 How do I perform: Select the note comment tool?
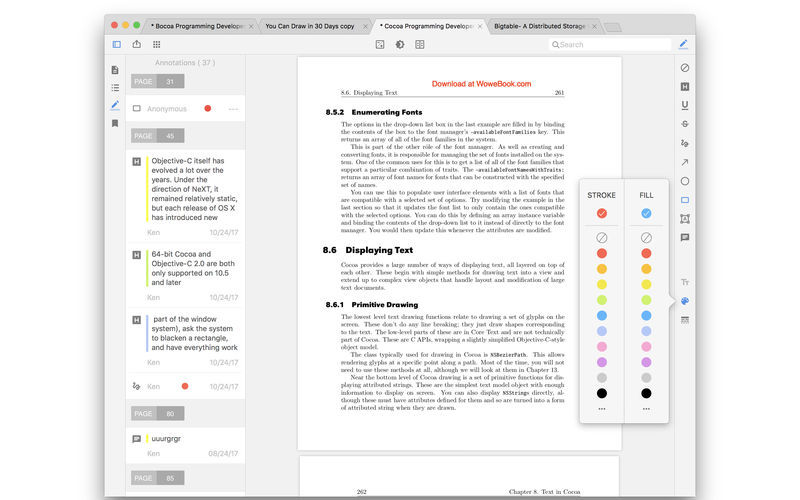(x=685, y=237)
